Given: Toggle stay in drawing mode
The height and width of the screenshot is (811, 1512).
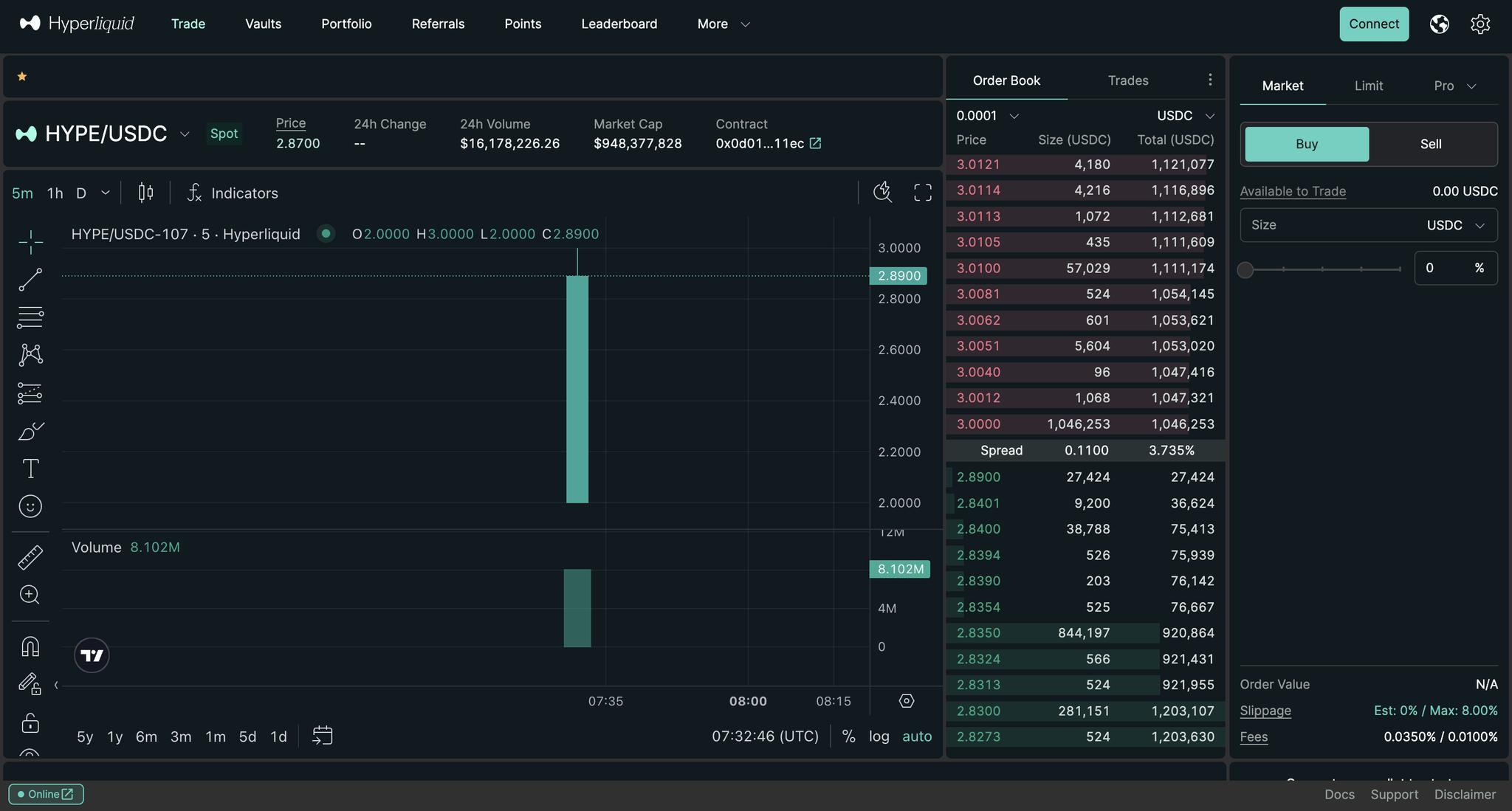Looking at the screenshot, I should [30, 684].
